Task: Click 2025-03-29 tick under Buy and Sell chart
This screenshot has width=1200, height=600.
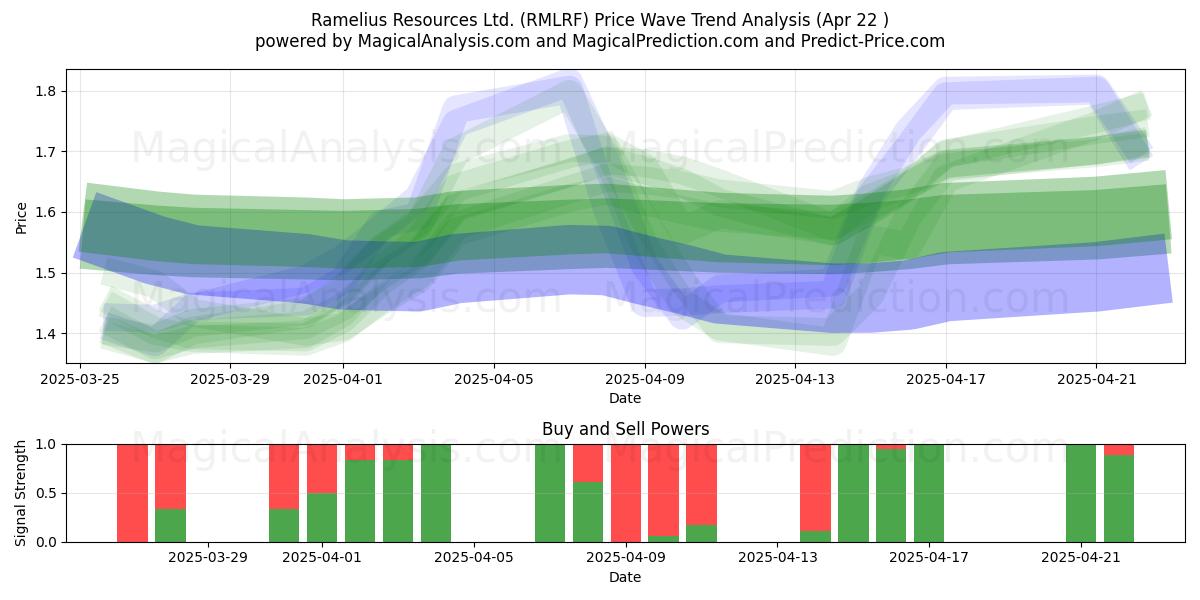Action: click(x=209, y=558)
